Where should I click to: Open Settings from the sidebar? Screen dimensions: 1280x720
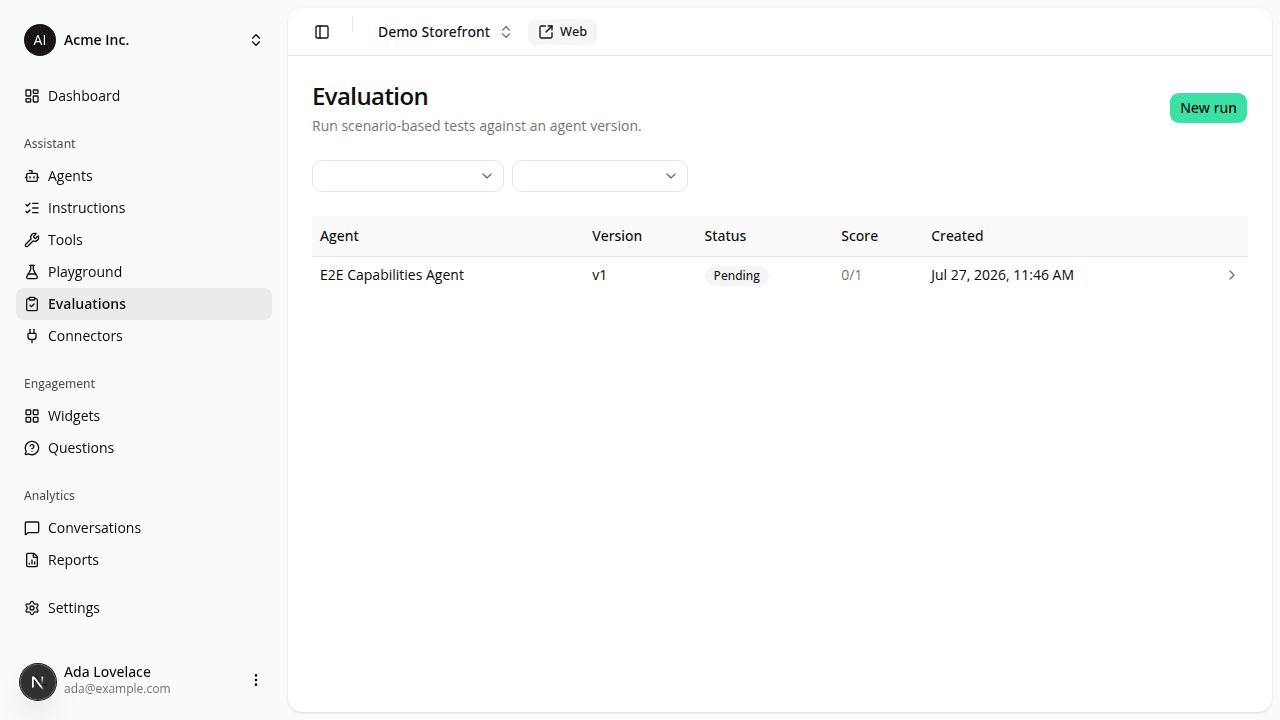(144, 608)
